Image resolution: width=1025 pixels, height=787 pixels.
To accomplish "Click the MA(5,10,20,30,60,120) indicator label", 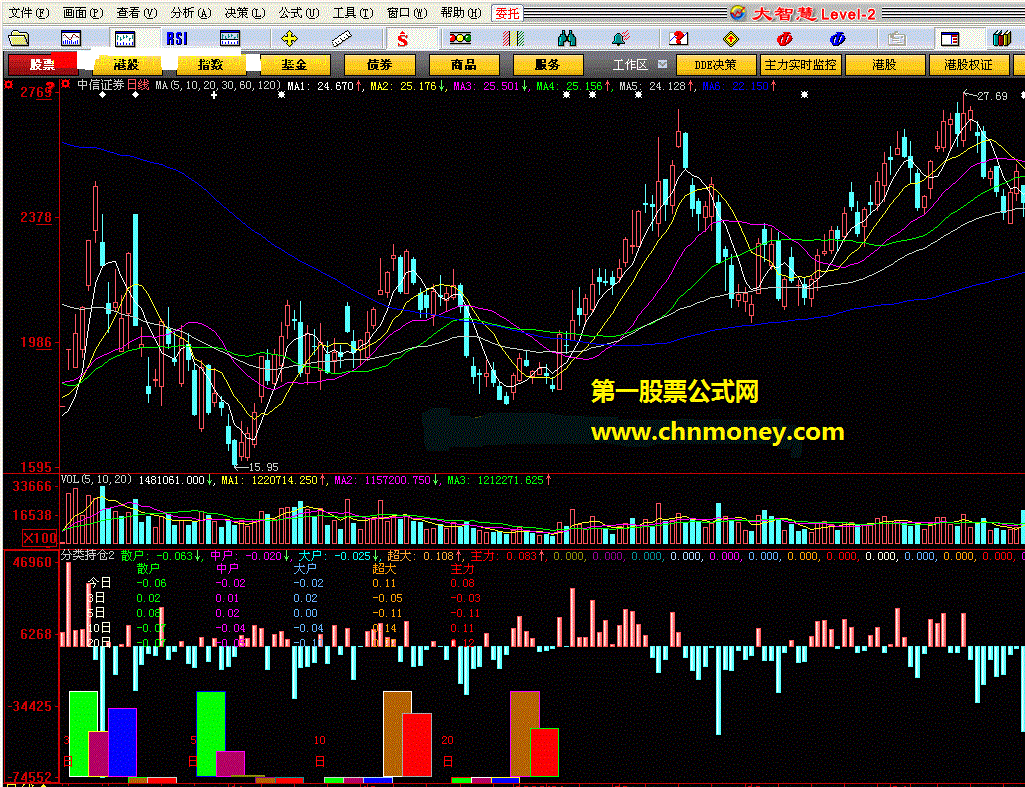I will pos(218,86).
